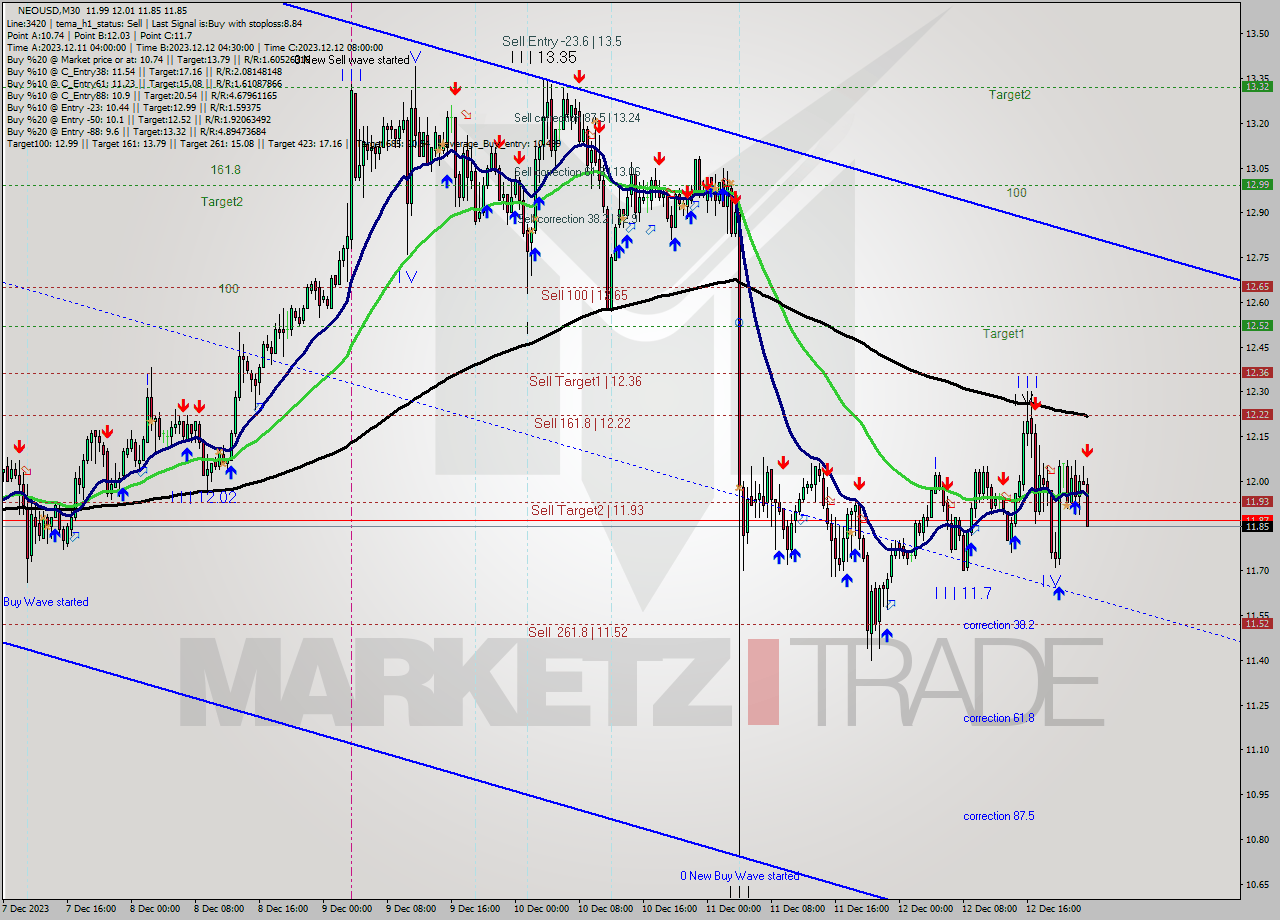Select the 'Sell Target2 | 11.93' label
This screenshot has width=1280, height=920.
coord(587,510)
